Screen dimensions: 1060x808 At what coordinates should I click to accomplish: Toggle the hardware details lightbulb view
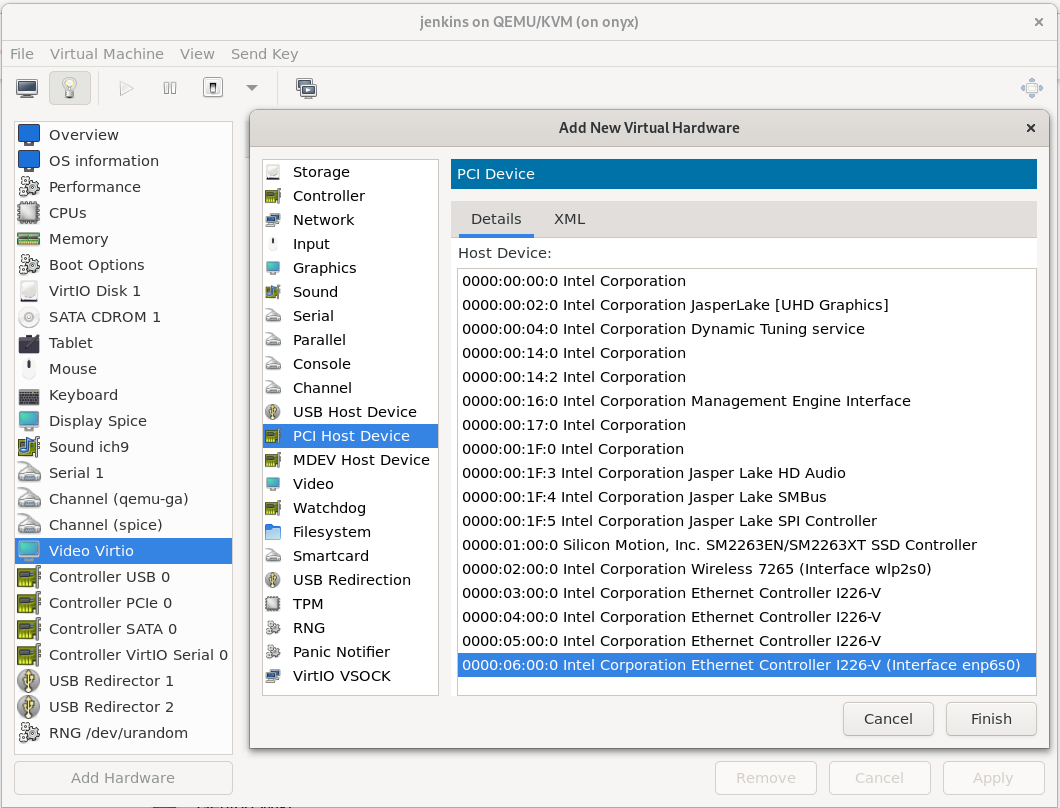[70, 88]
